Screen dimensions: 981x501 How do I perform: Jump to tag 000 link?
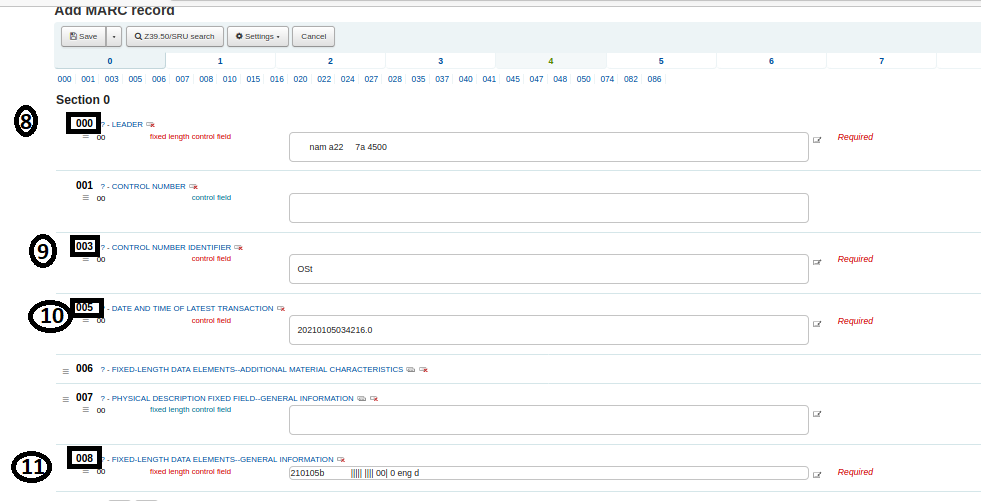tap(64, 79)
